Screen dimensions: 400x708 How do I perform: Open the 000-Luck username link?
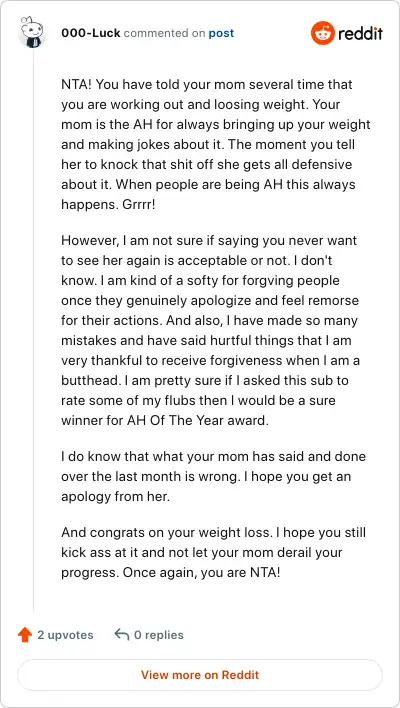click(x=91, y=33)
